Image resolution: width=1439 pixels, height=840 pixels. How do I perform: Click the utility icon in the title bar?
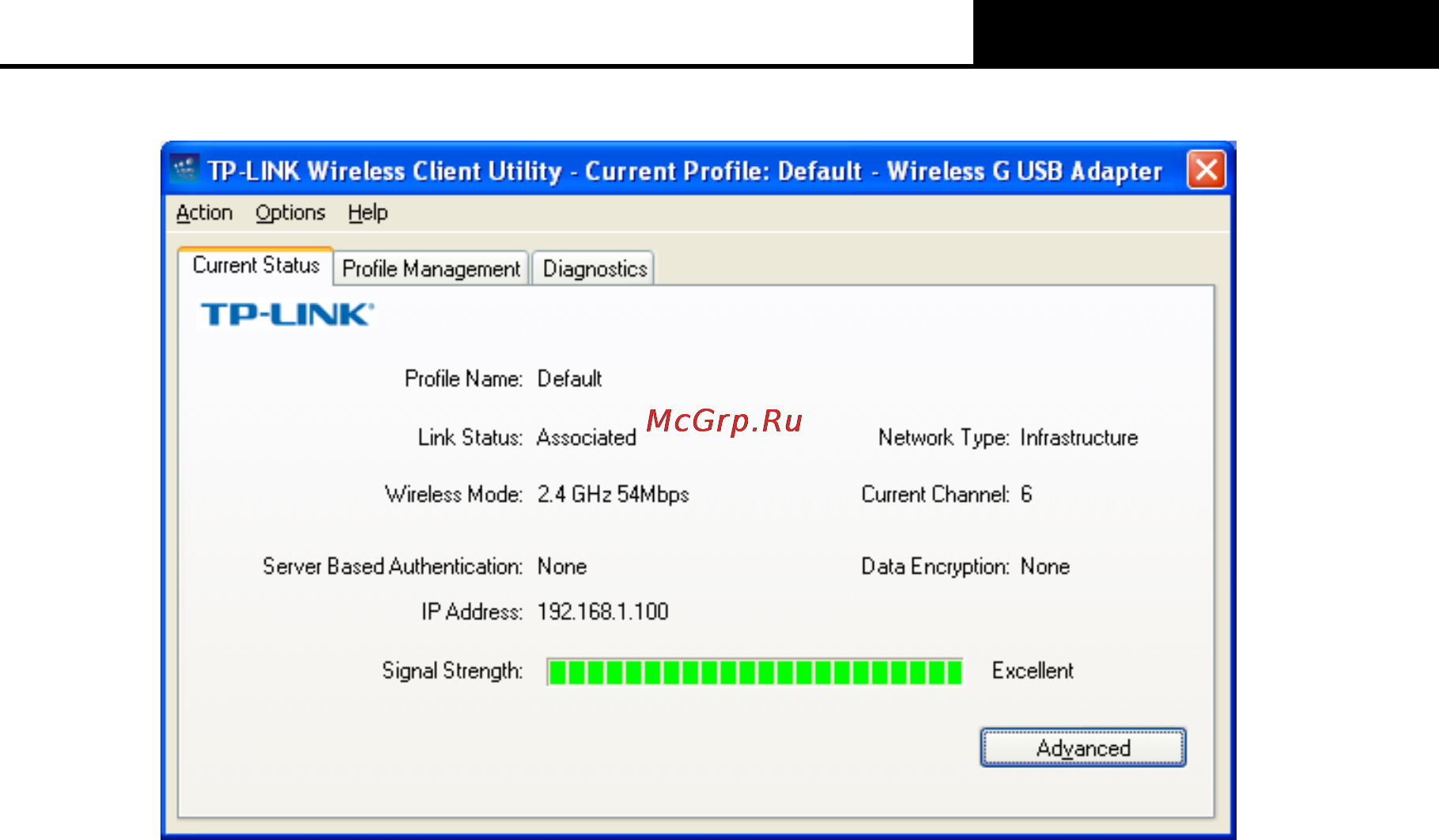(x=185, y=169)
